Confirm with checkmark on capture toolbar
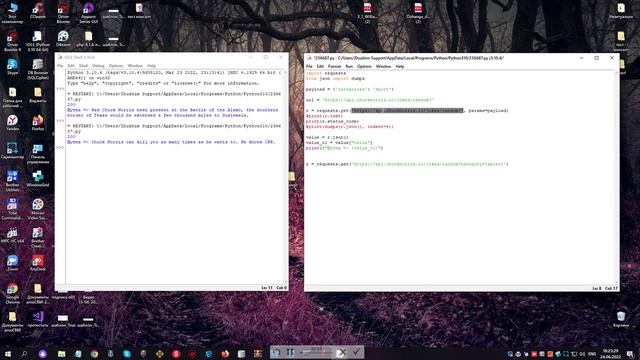640x360 pixels. [x=356, y=352]
